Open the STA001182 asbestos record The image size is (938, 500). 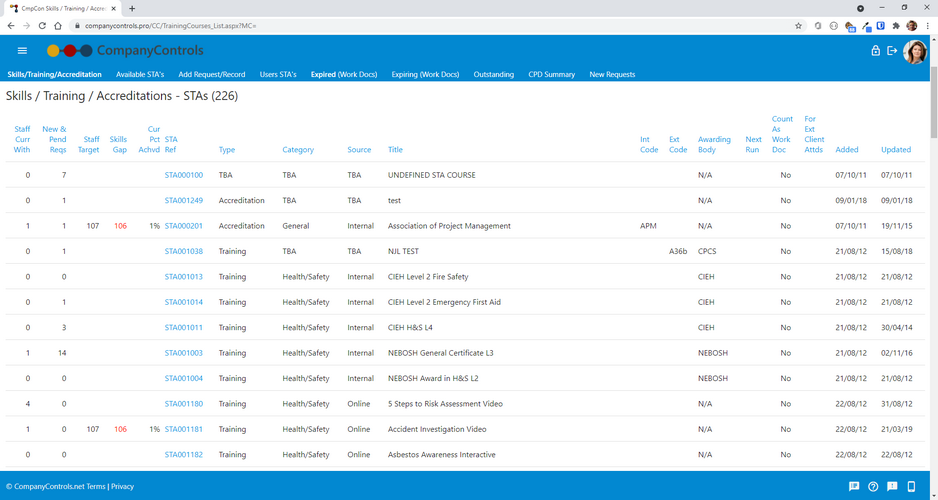point(184,455)
